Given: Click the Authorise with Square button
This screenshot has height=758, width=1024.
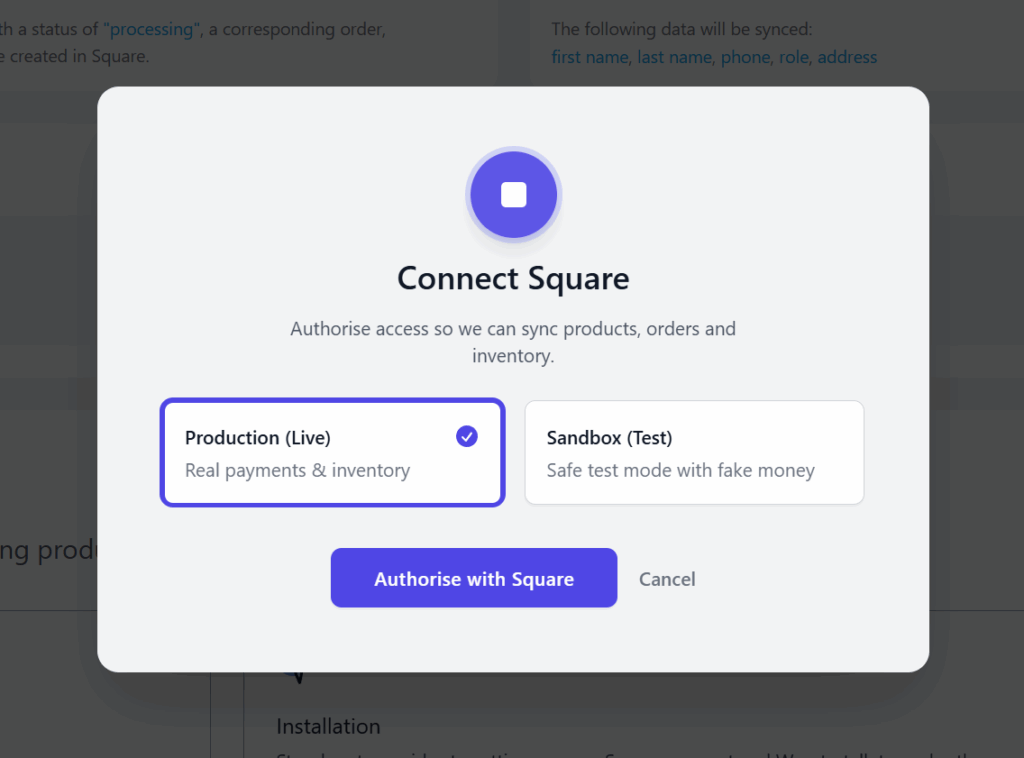Looking at the screenshot, I should pos(473,578).
